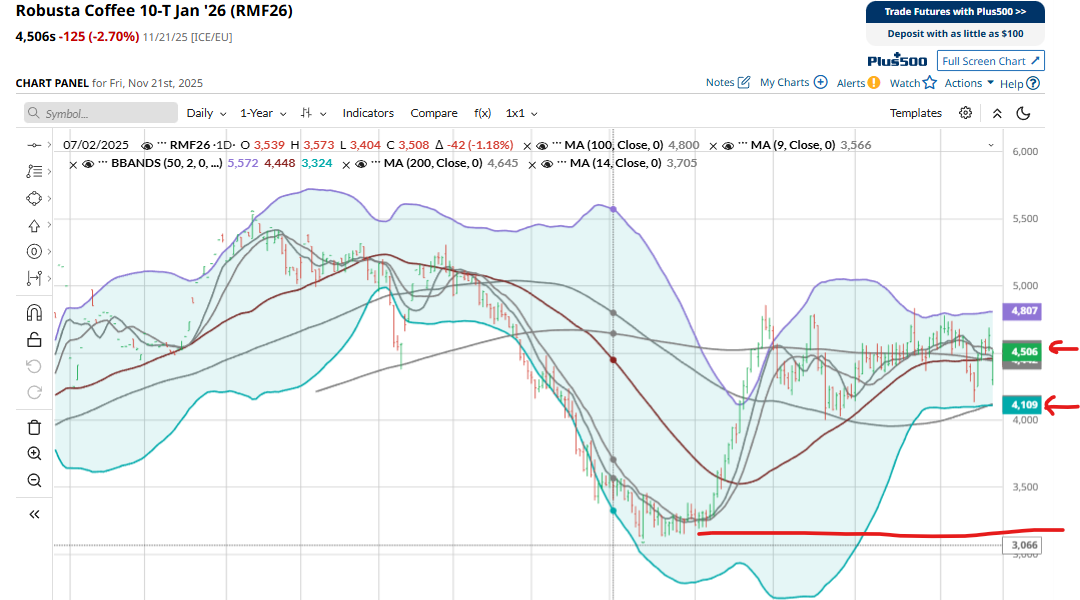Hide the BBANDS (50, 2, 0) indicator
Viewport: 1080px width, 600px height.
88,163
